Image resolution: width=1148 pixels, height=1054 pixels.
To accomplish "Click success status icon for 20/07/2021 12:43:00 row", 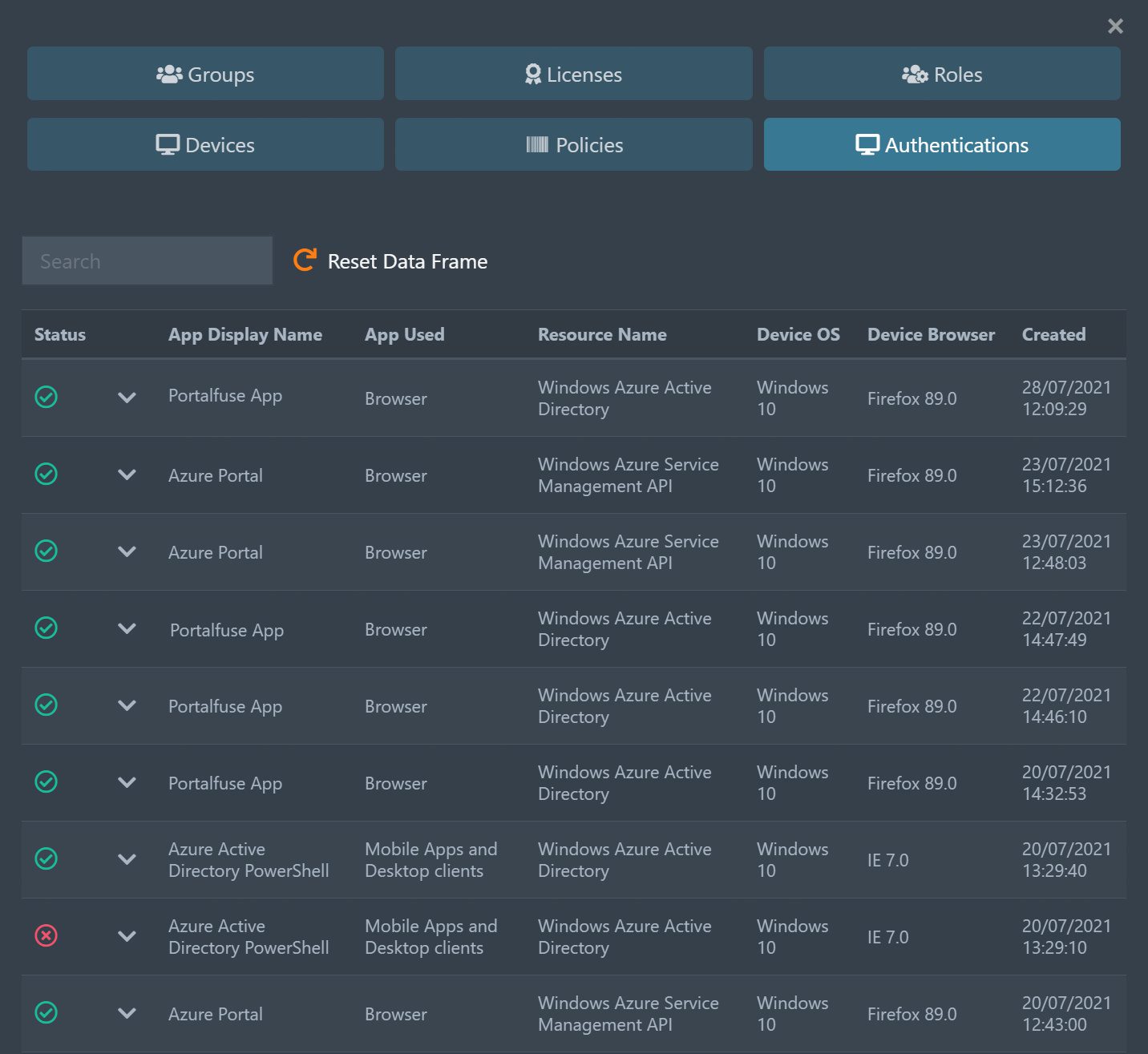I will (46, 1012).
